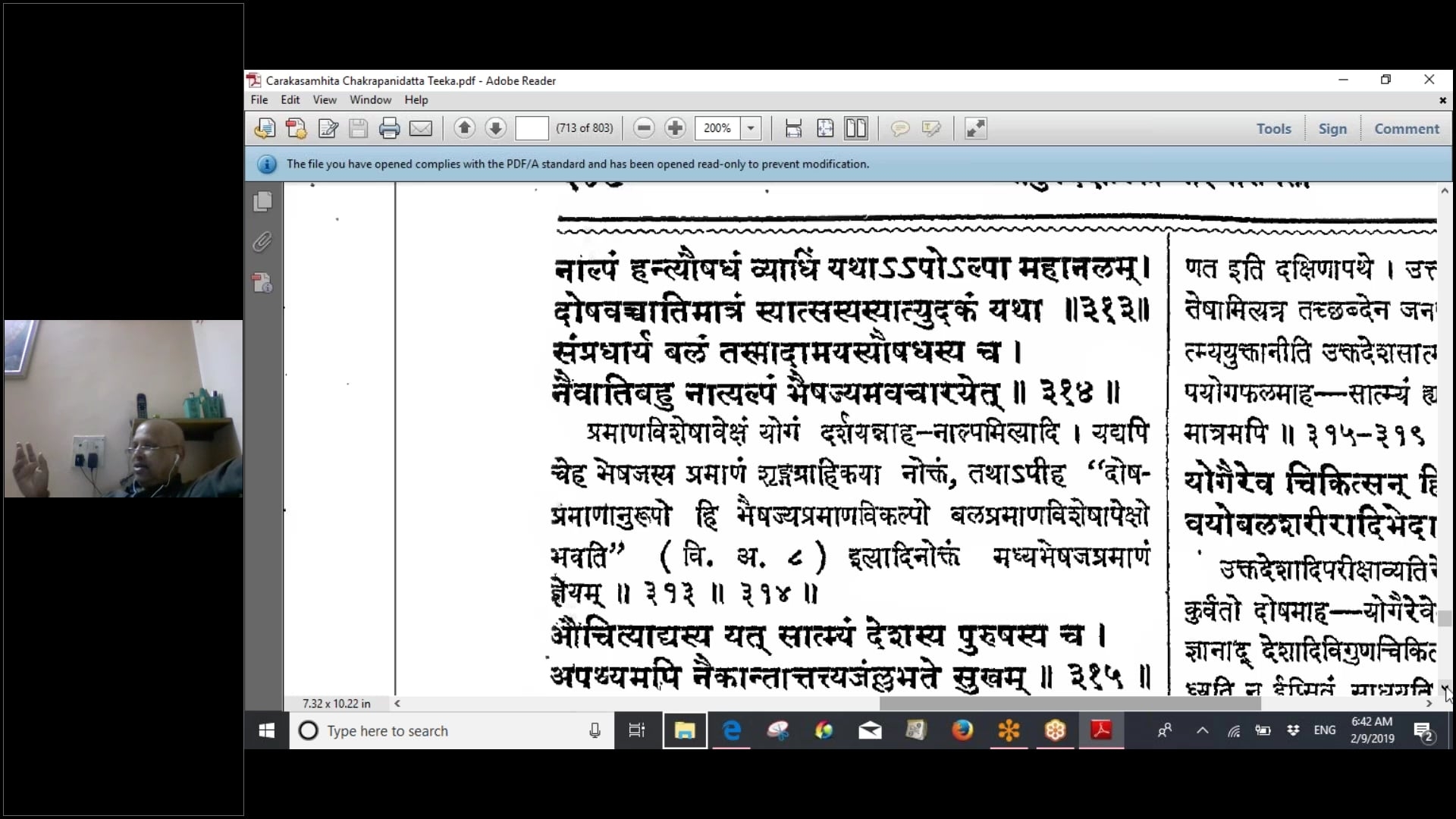The width and height of the screenshot is (1456, 819).
Task: Go to next page arrow
Action: click(x=495, y=128)
